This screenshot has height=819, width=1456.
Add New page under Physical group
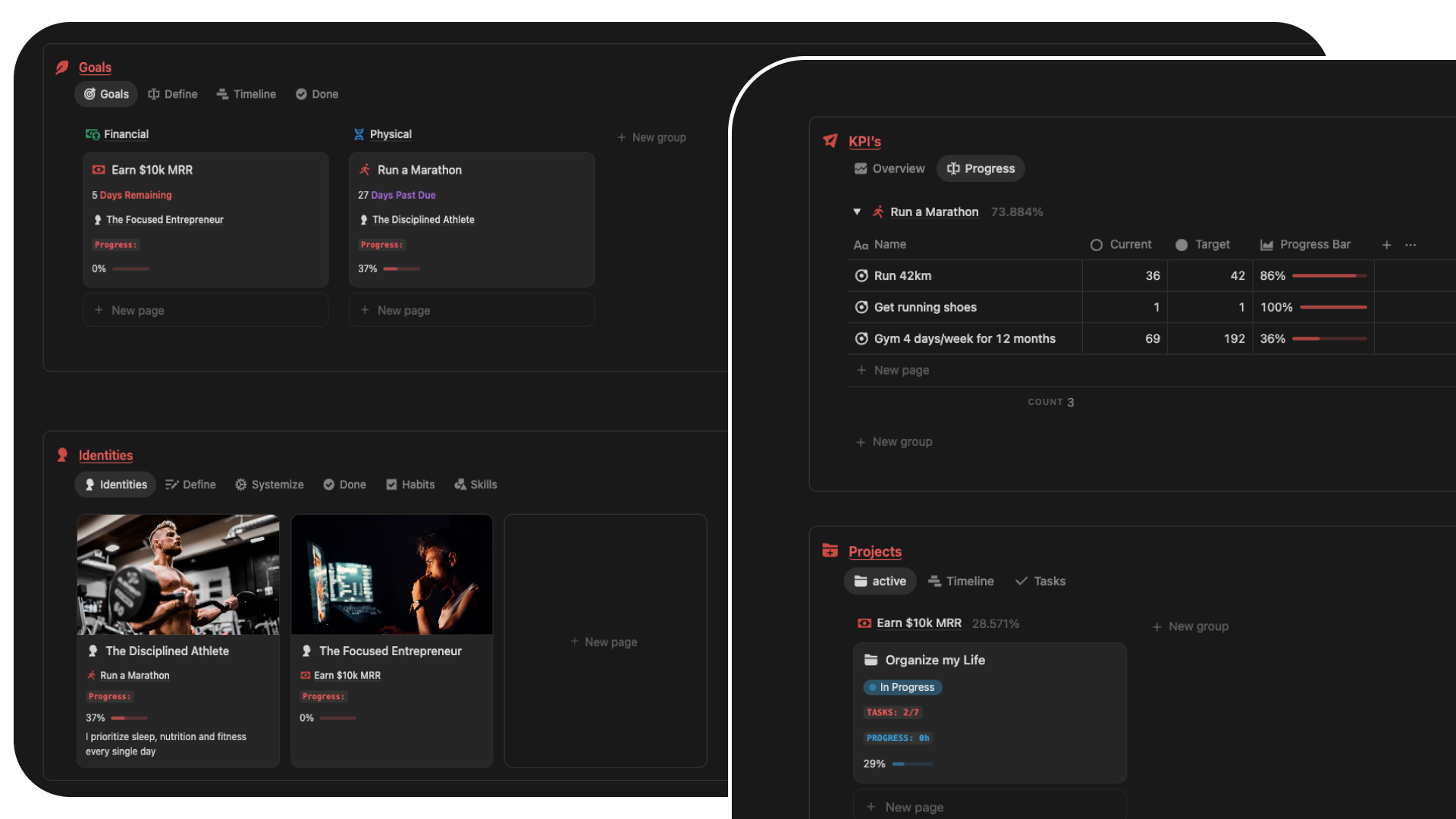[x=472, y=310]
